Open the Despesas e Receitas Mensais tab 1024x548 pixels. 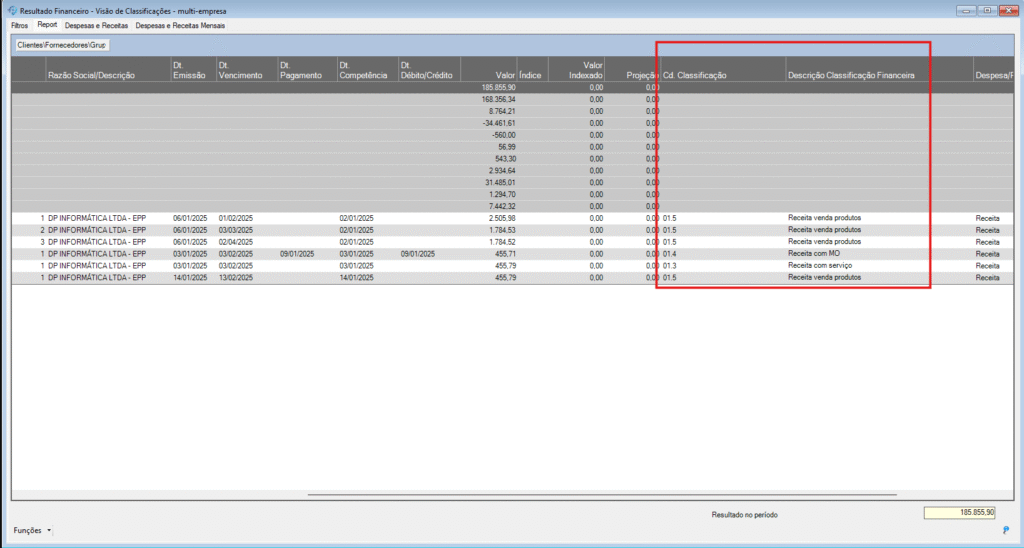coord(180,24)
